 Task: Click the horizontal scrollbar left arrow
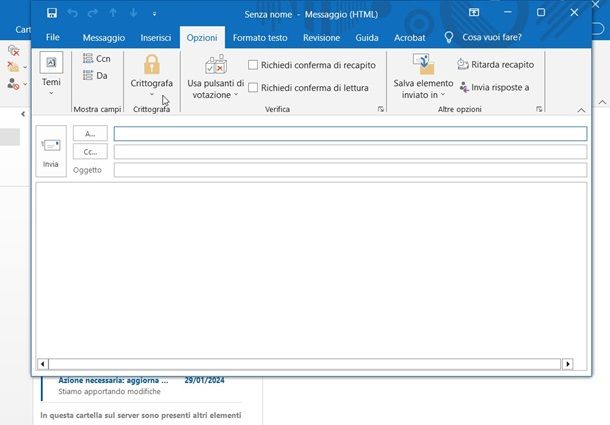[x=42, y=364]
